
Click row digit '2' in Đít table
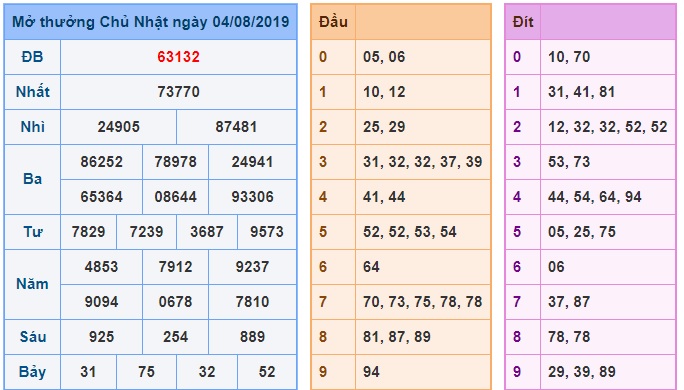coord(517,127)
